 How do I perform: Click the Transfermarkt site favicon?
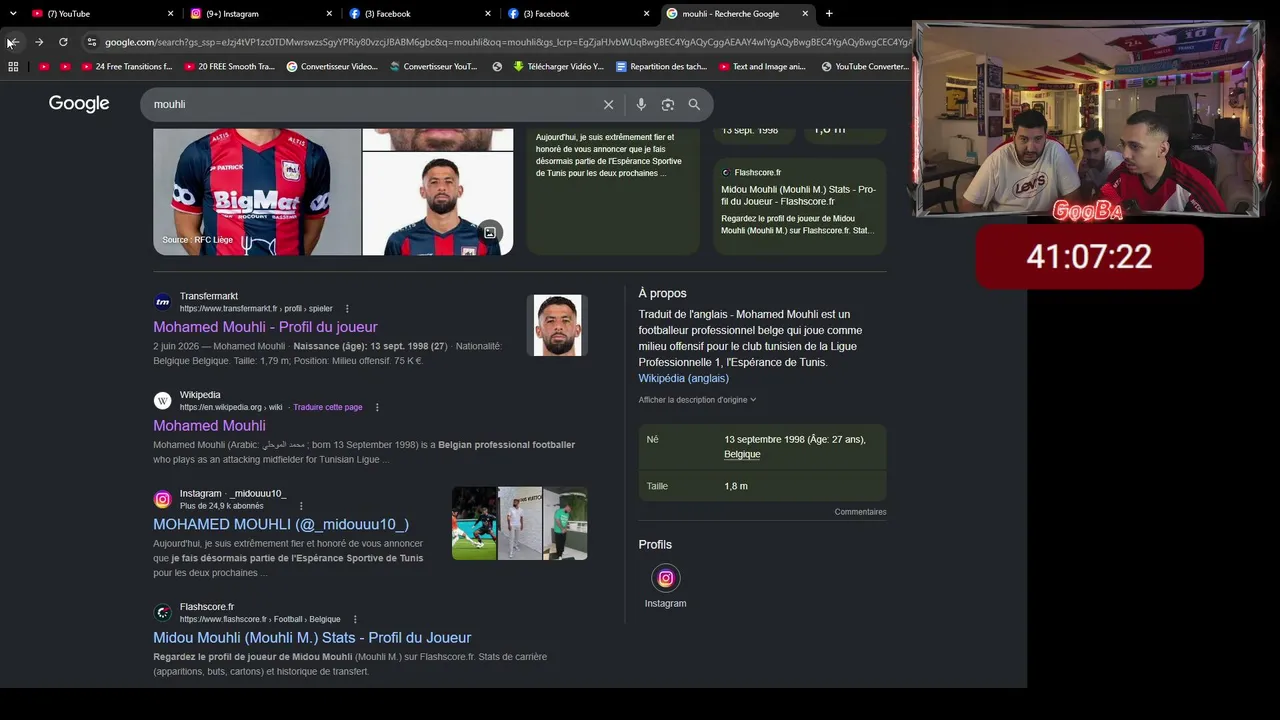point(162,302)
